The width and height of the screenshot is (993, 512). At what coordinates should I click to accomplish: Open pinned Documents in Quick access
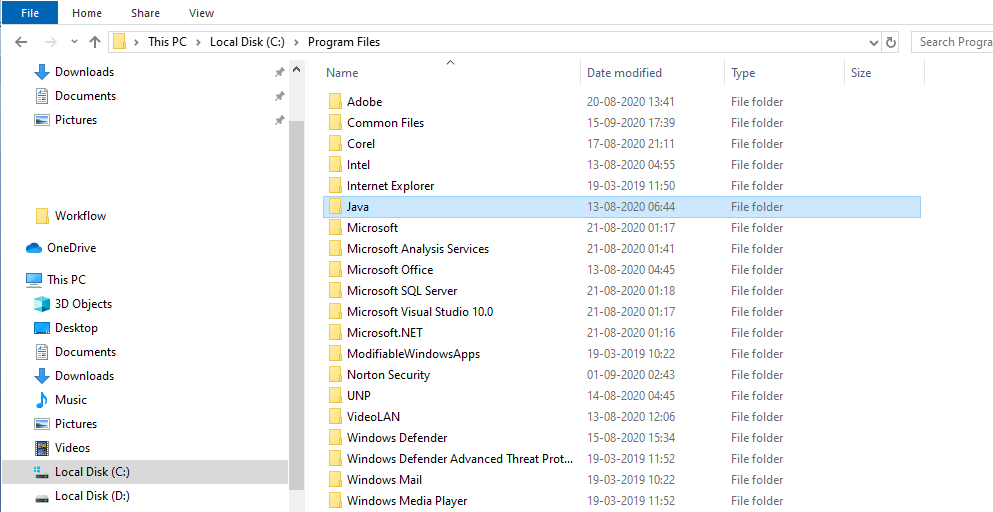[85, 96]
